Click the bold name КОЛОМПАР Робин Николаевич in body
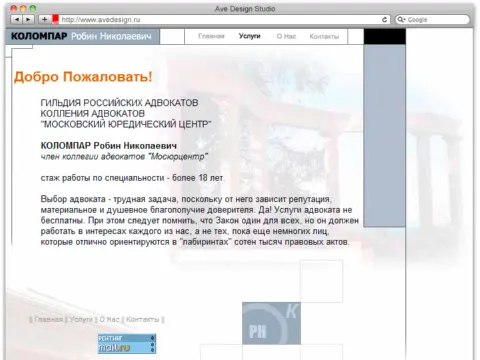This screenshot has height=360, width=480. [x=109, y=146]
